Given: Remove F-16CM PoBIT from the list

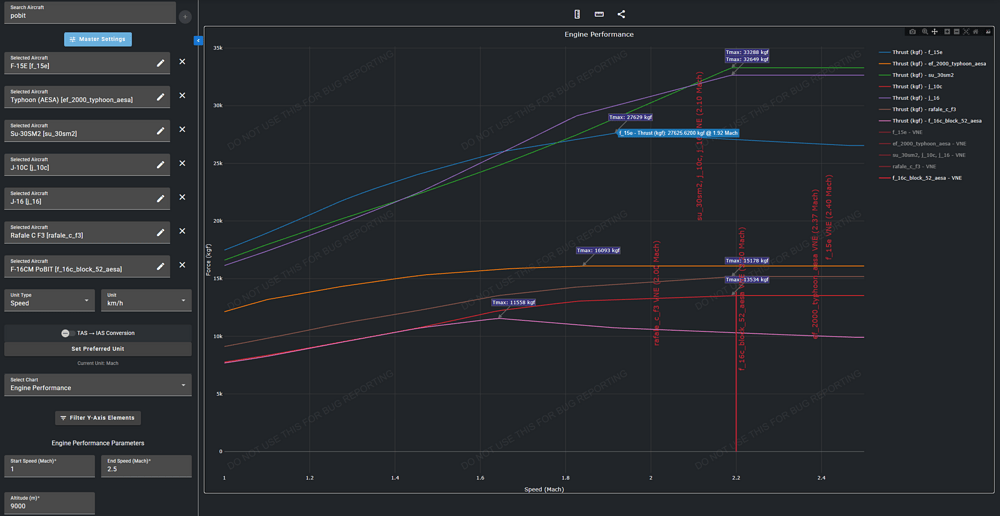Looking at the screenshot, I should click(x=182, y=265).
